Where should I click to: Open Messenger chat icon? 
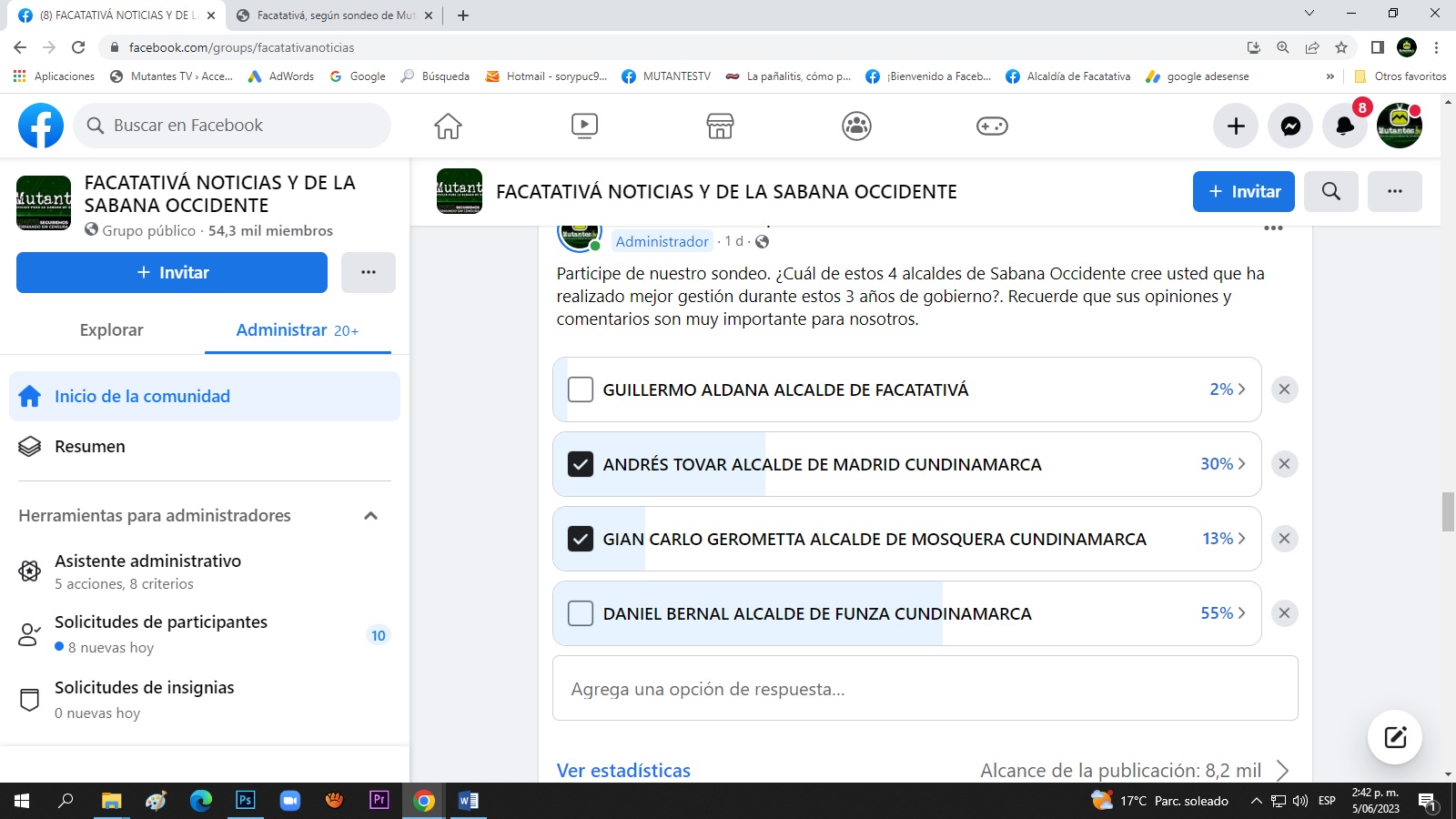click(1290, 126)
